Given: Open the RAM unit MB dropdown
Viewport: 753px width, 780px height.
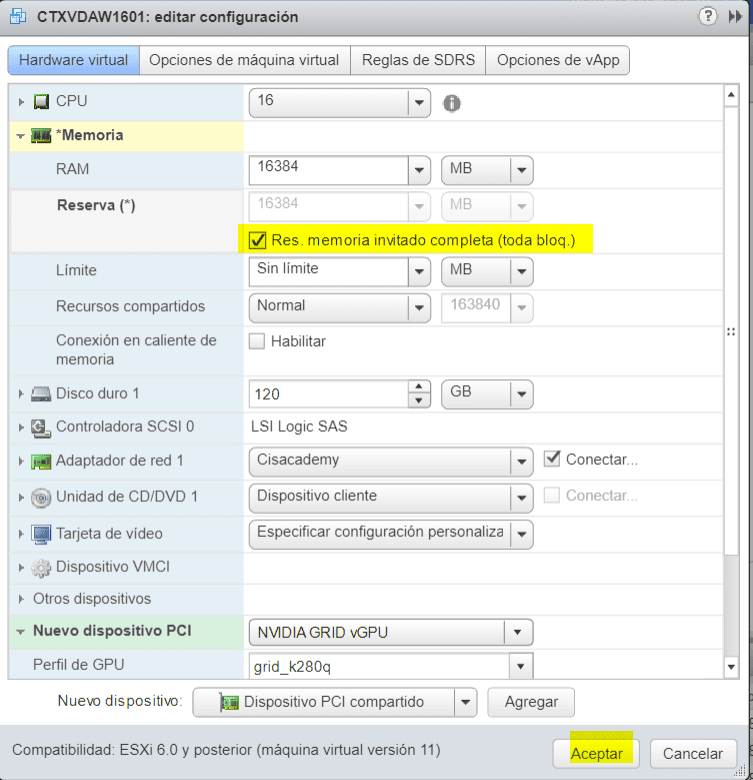Looking at the screenshot, I should point(487,170).
